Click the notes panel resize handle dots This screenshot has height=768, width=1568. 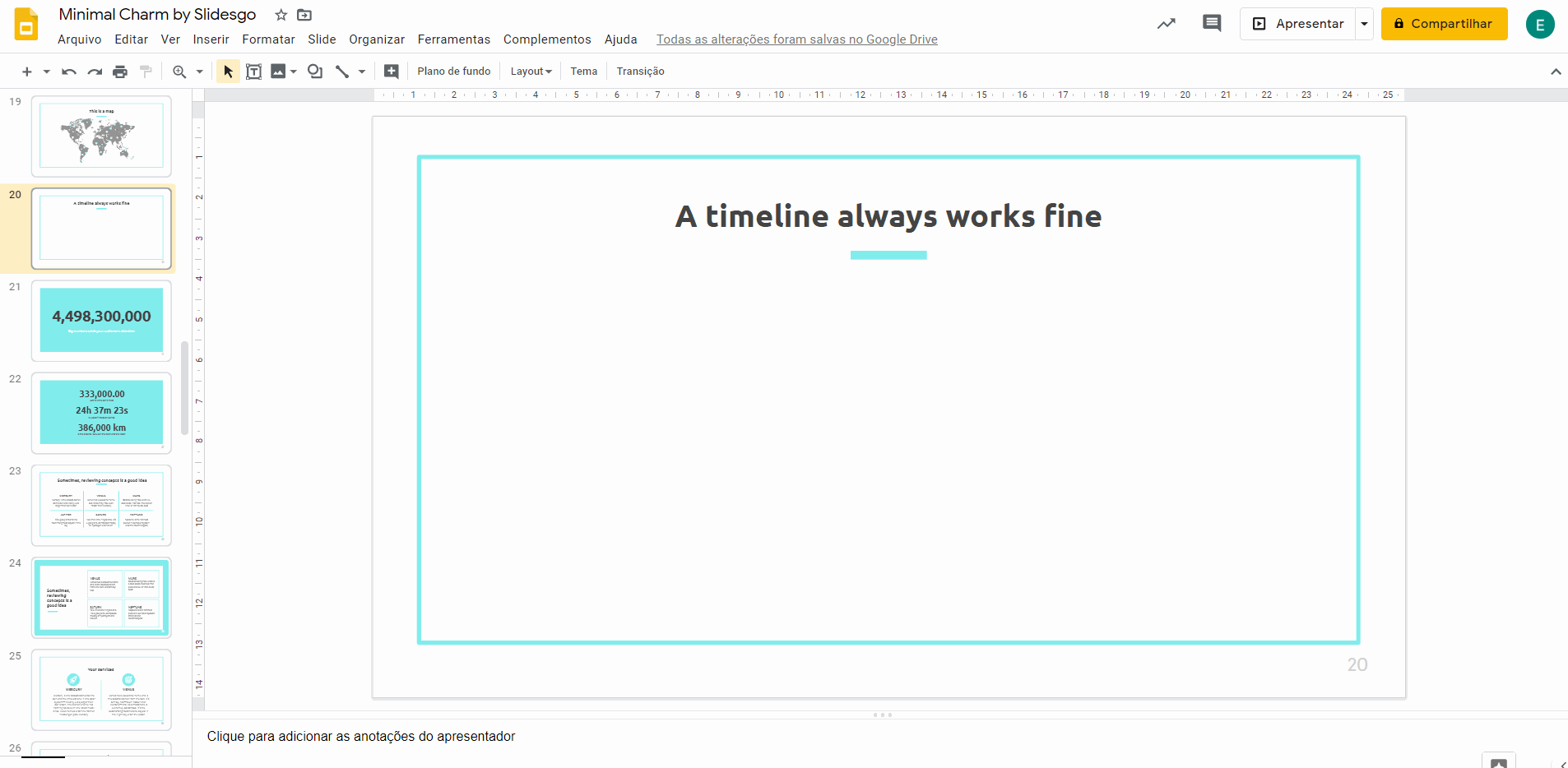(x=883, y=715)
